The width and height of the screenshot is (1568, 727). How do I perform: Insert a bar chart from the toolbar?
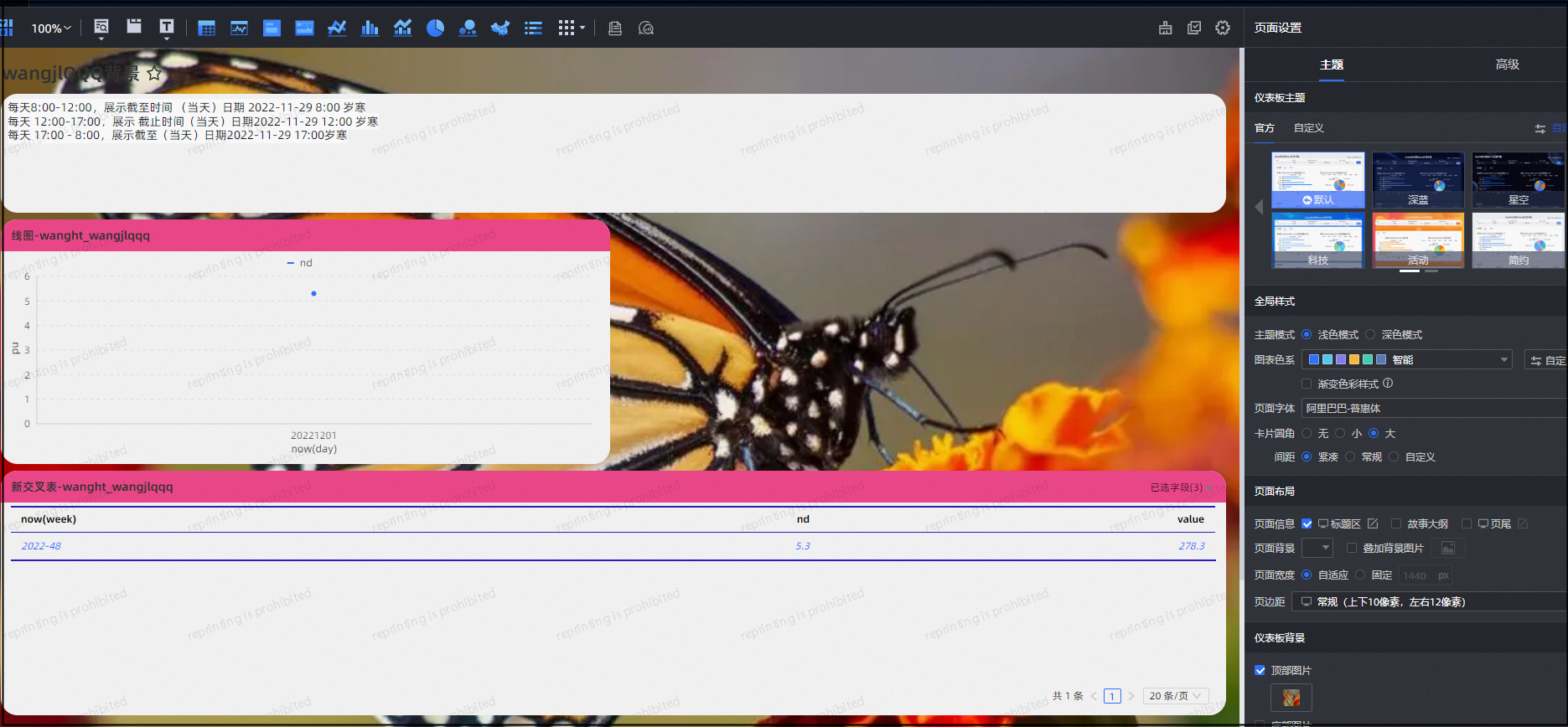(370, 28)
